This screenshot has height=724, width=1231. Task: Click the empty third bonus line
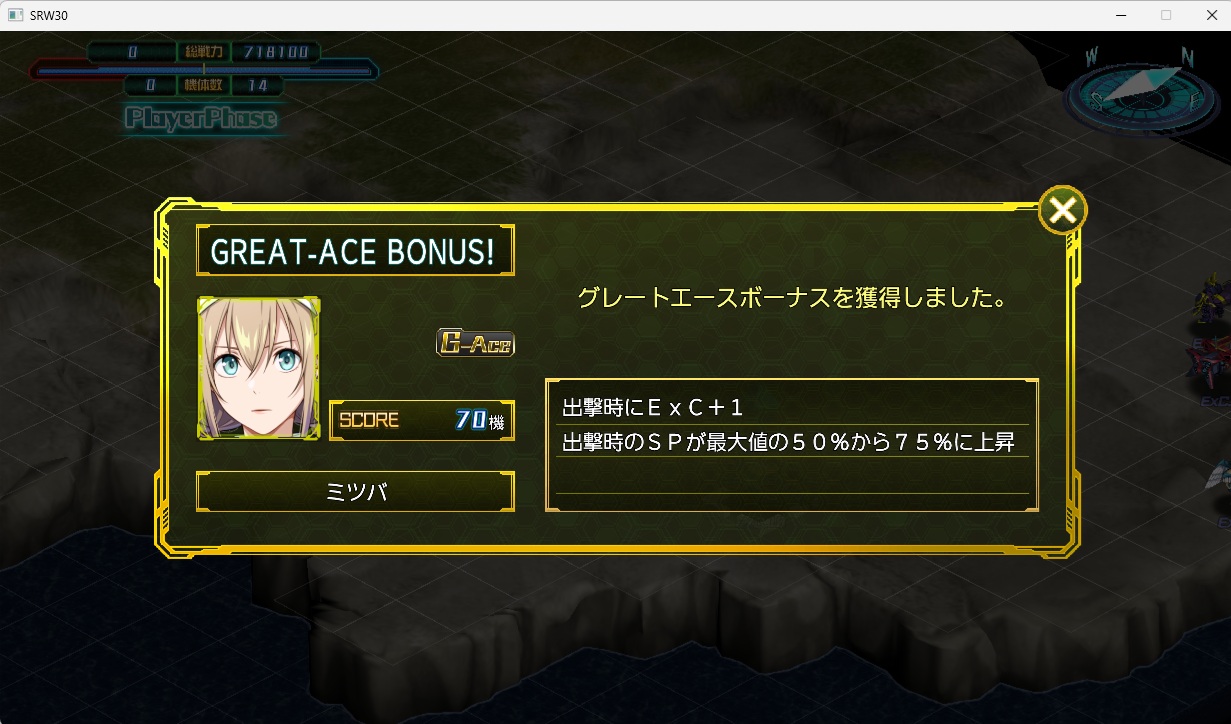(792, 476)
